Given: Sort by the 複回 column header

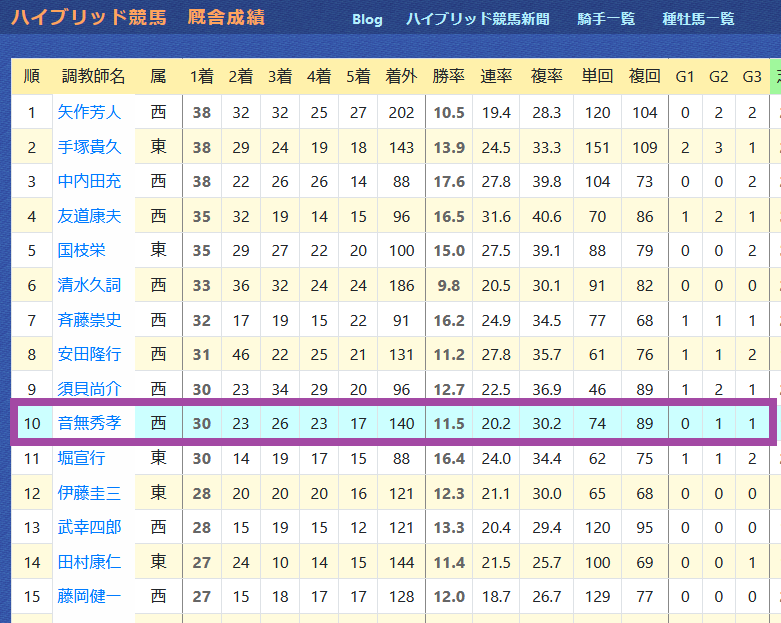Looking at the screenshot, I should pos(645,77).
